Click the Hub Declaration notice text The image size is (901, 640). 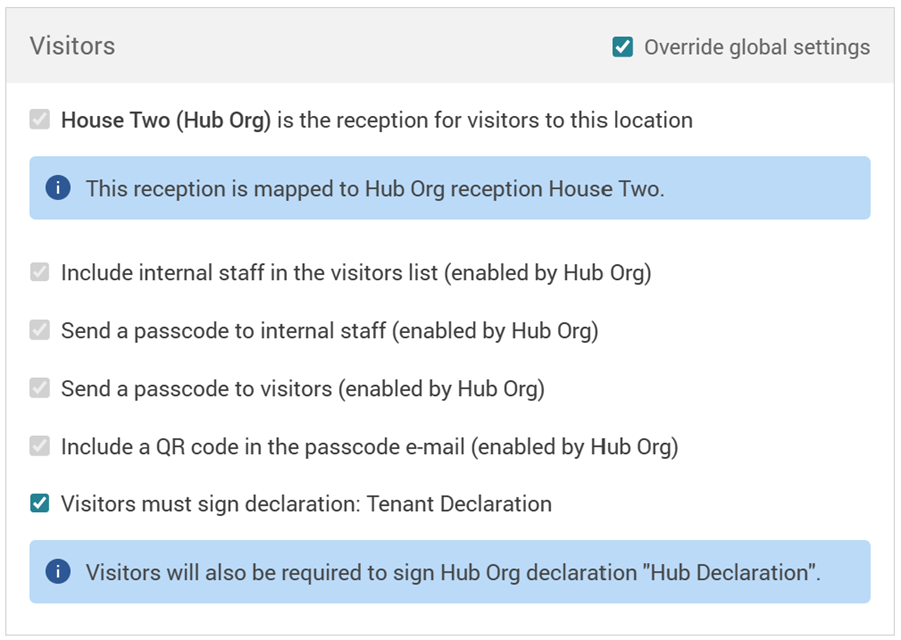tap(452, 573)
